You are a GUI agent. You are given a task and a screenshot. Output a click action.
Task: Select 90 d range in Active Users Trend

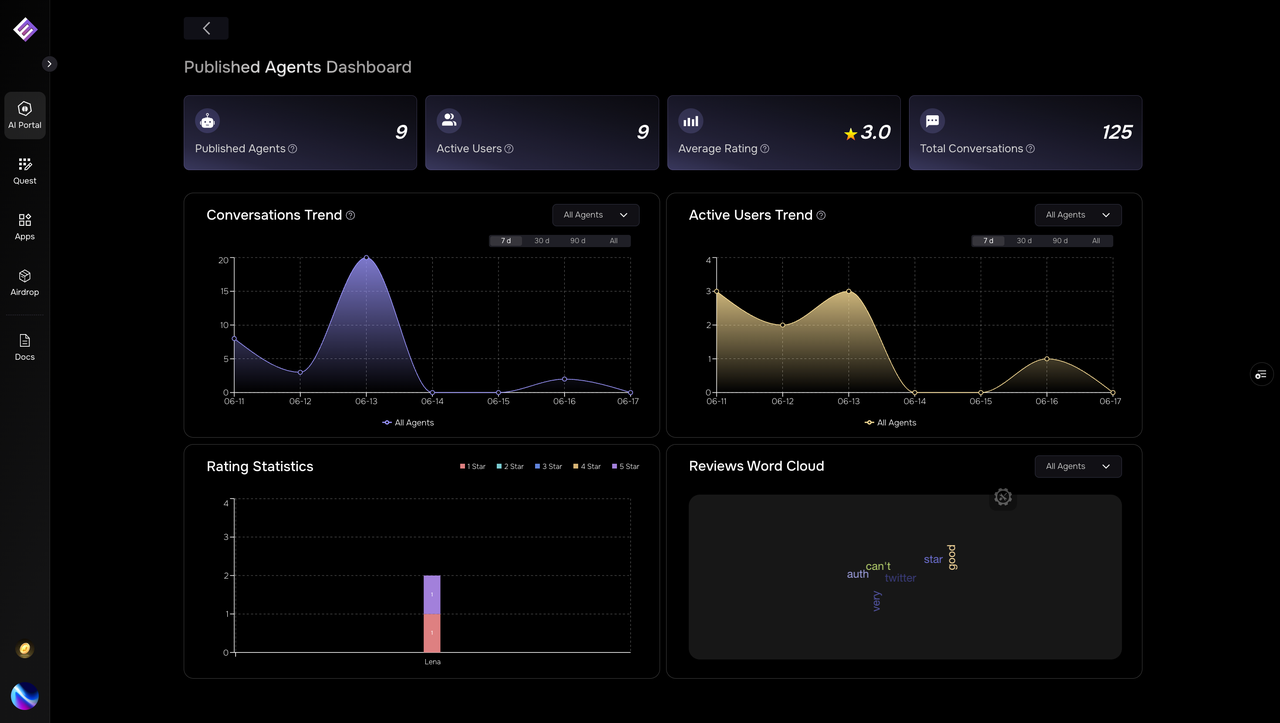[1060, 241]
